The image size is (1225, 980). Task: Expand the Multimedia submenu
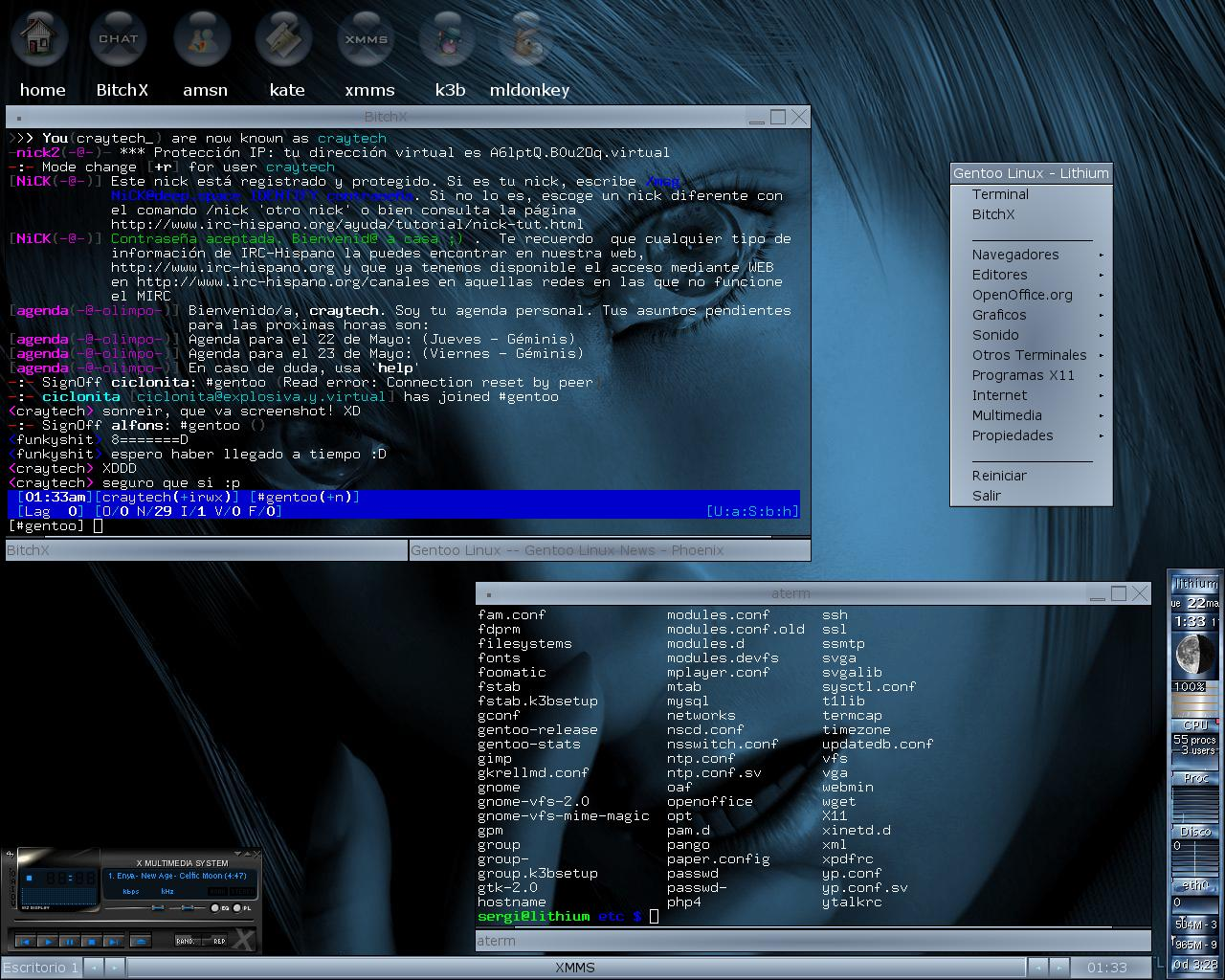click(1032, 415)
